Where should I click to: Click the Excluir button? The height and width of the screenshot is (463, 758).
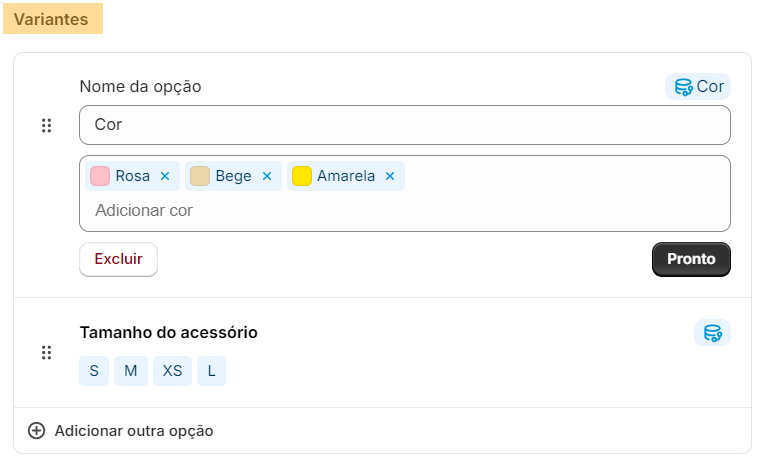pyautogui.click(x=118, y=259)
